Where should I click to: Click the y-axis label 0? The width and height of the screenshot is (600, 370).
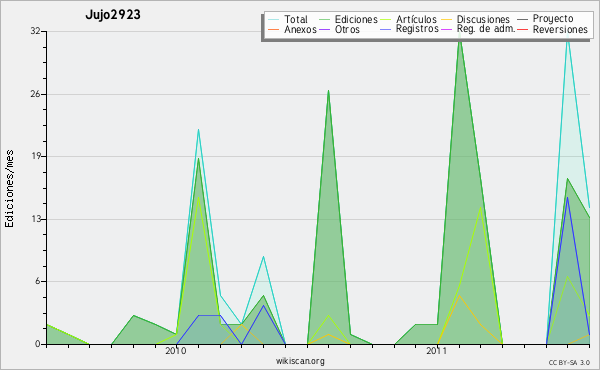click(x=38, y=344)
